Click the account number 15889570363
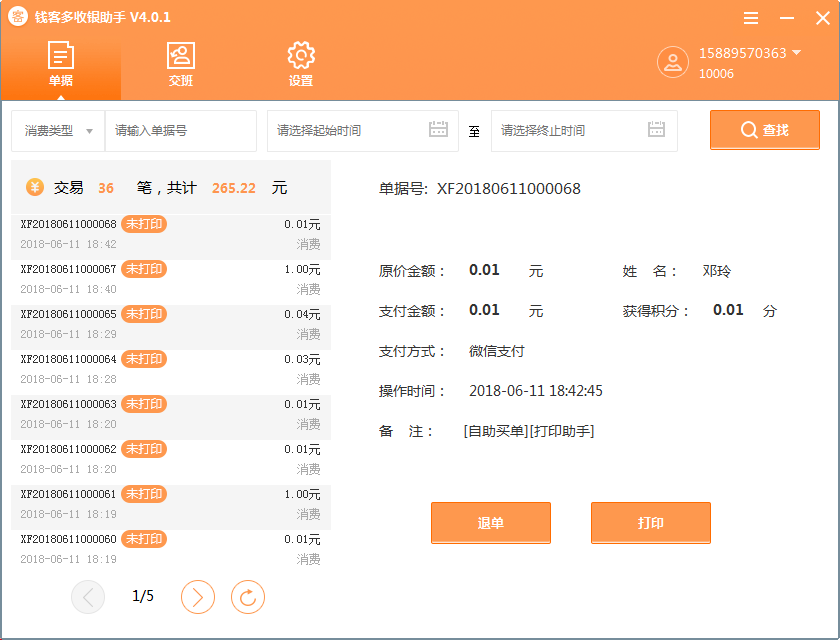Image resolution: width=840 pixels, height=640 pixels. (742, 53)
